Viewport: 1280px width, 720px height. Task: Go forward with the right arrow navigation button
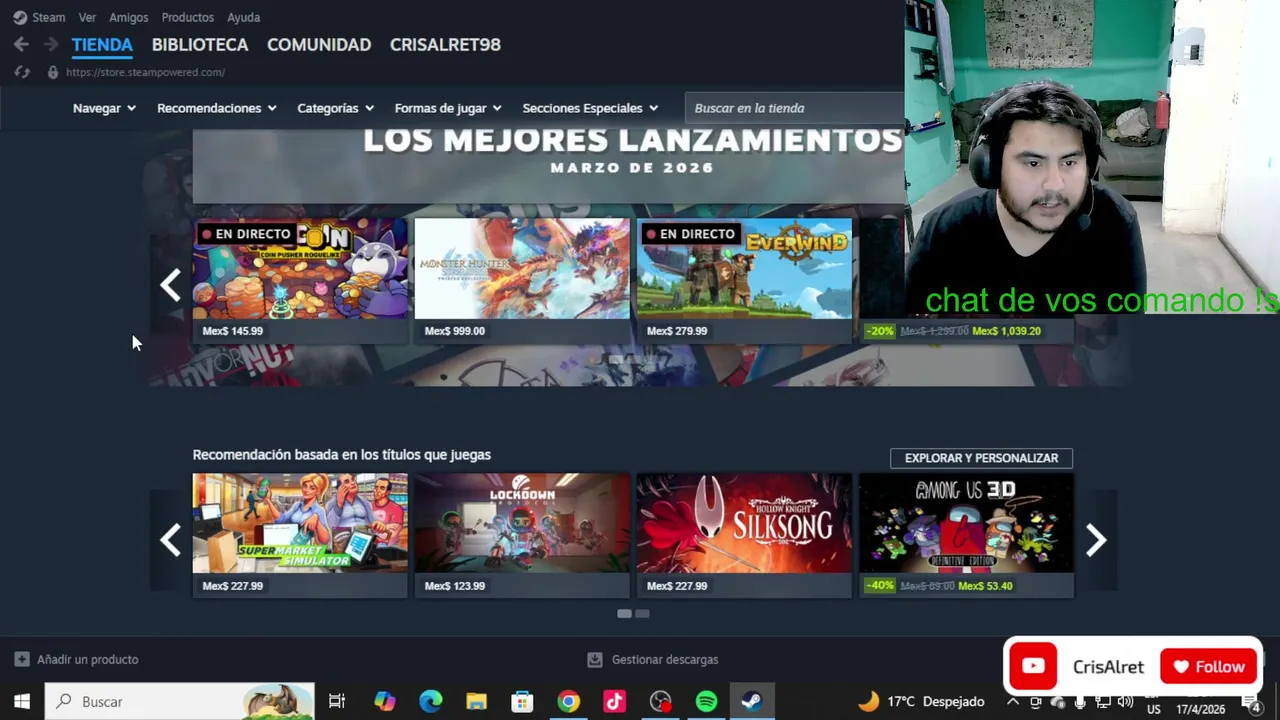50,44
